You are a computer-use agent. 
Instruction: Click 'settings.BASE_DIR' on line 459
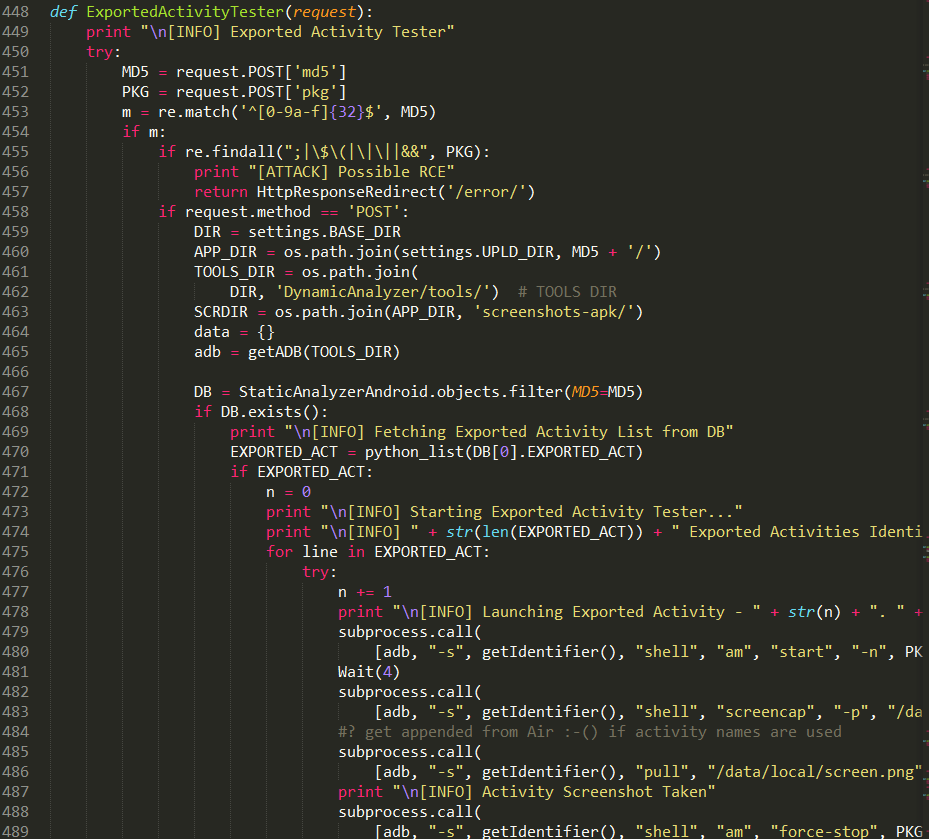[x=324, y=232]
